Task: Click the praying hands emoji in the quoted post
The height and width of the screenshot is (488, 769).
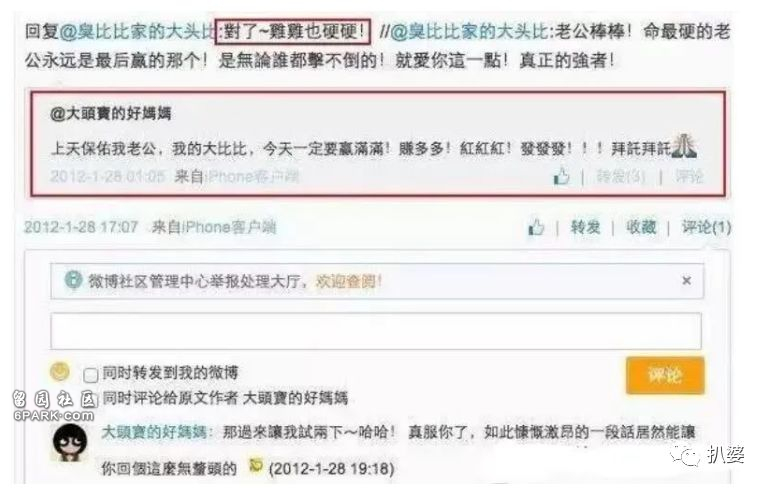Action: click(684, 146)
